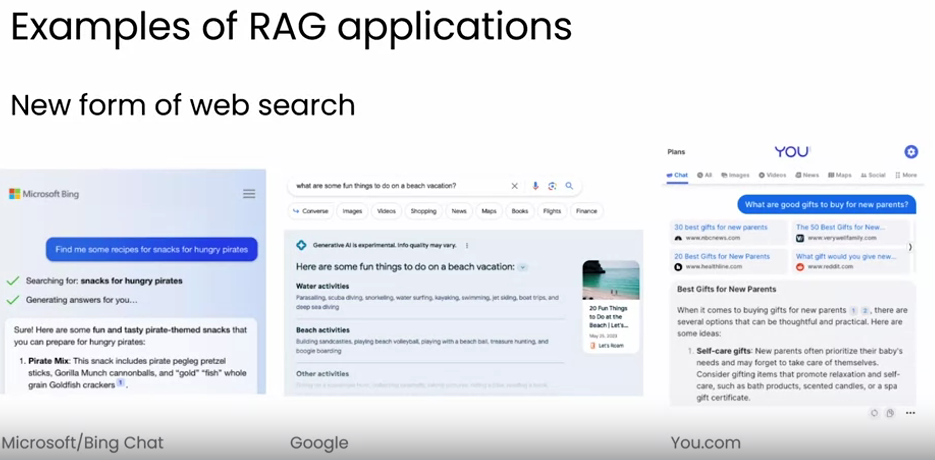Open 'The 50 Best Gifts for New...' link
Viewport: 935px width, 460px height.
point(841,227)
